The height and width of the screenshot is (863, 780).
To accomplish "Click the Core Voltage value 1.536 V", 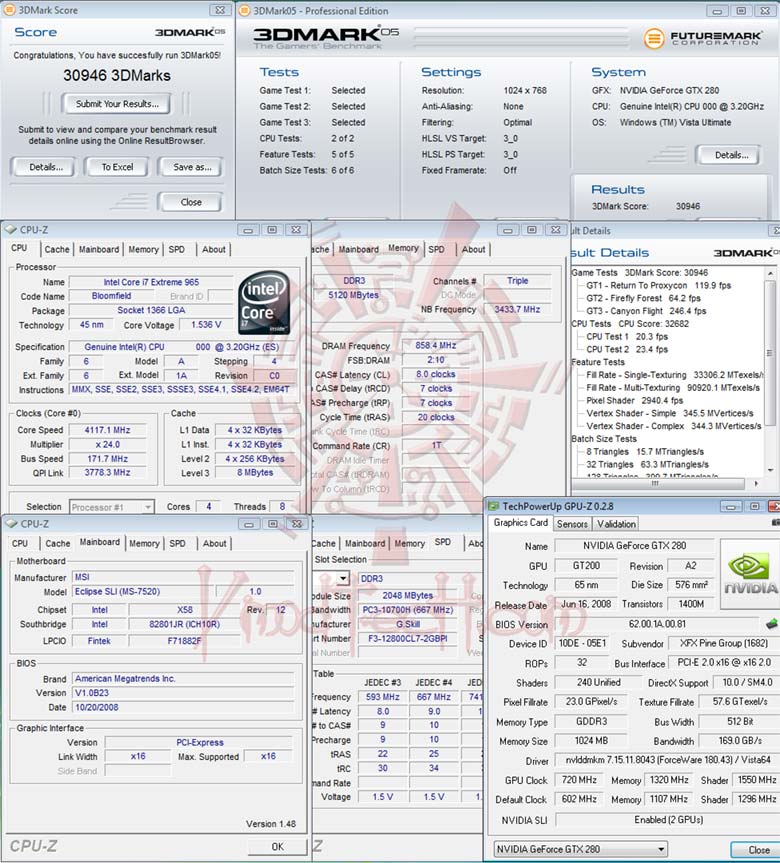I will (x=206, y=325).
